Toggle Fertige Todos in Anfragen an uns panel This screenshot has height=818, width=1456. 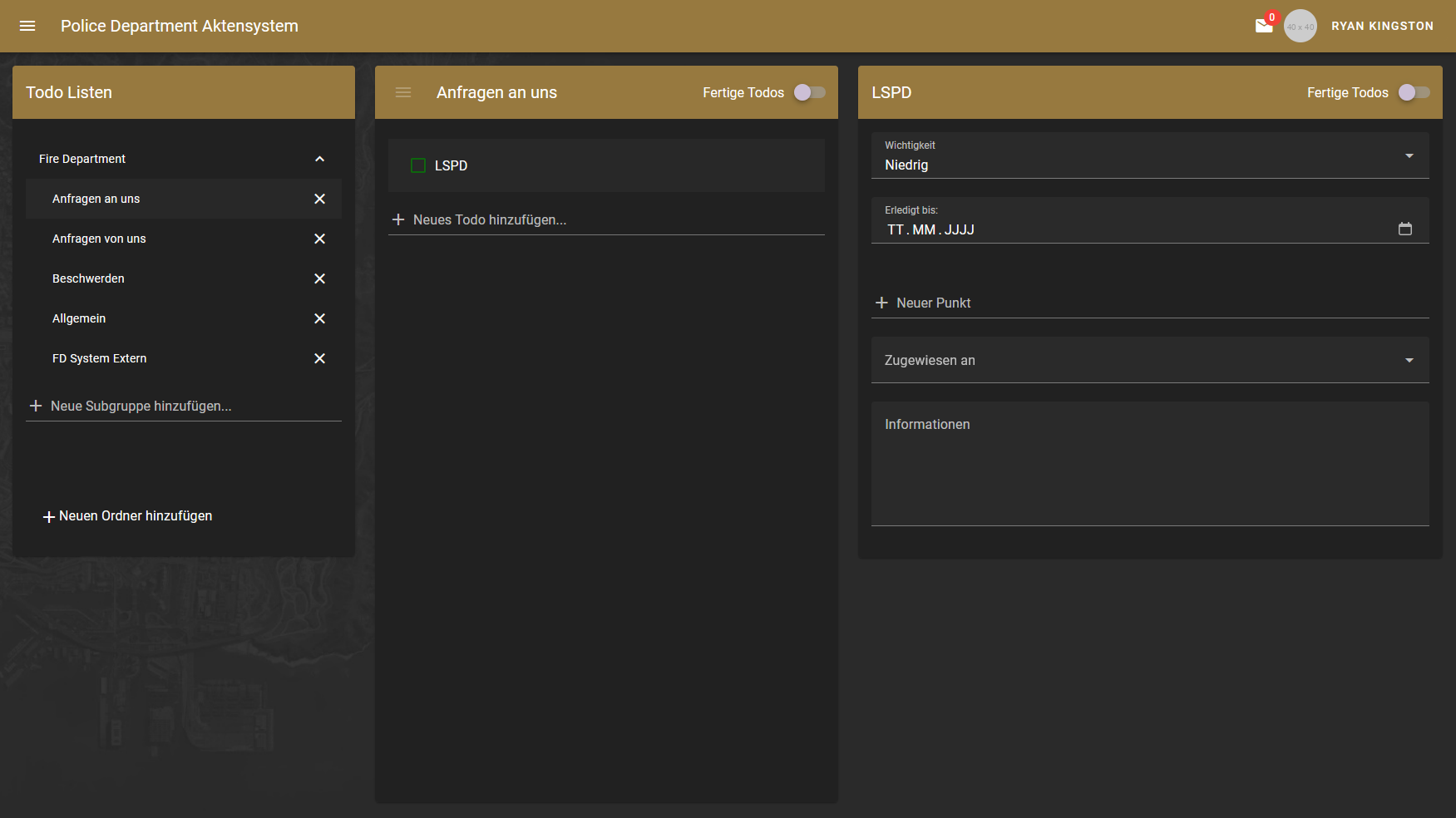(x=810, y=92)
